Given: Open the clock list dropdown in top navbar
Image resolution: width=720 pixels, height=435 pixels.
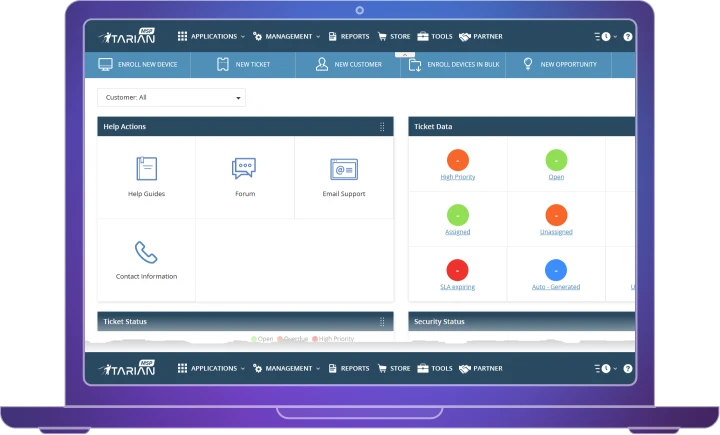Looking at the screenshot, I should 606,36.
